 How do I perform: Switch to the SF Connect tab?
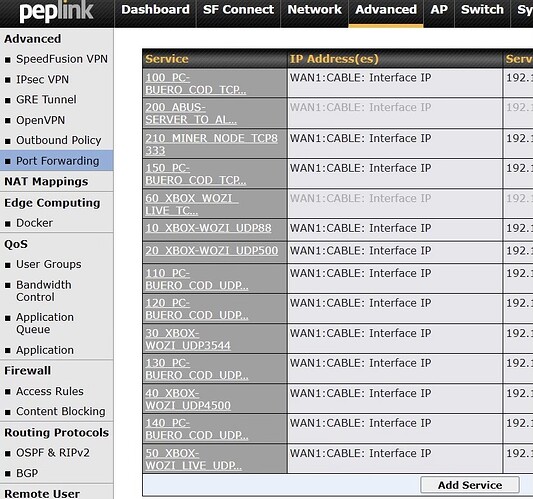238,10
